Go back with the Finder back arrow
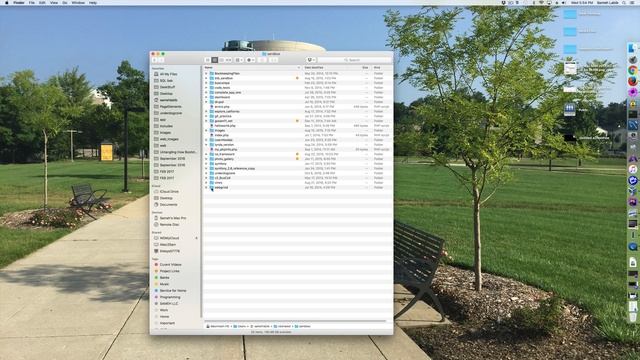Viewport: 640px width, 360px height. [x=155, y=60]
